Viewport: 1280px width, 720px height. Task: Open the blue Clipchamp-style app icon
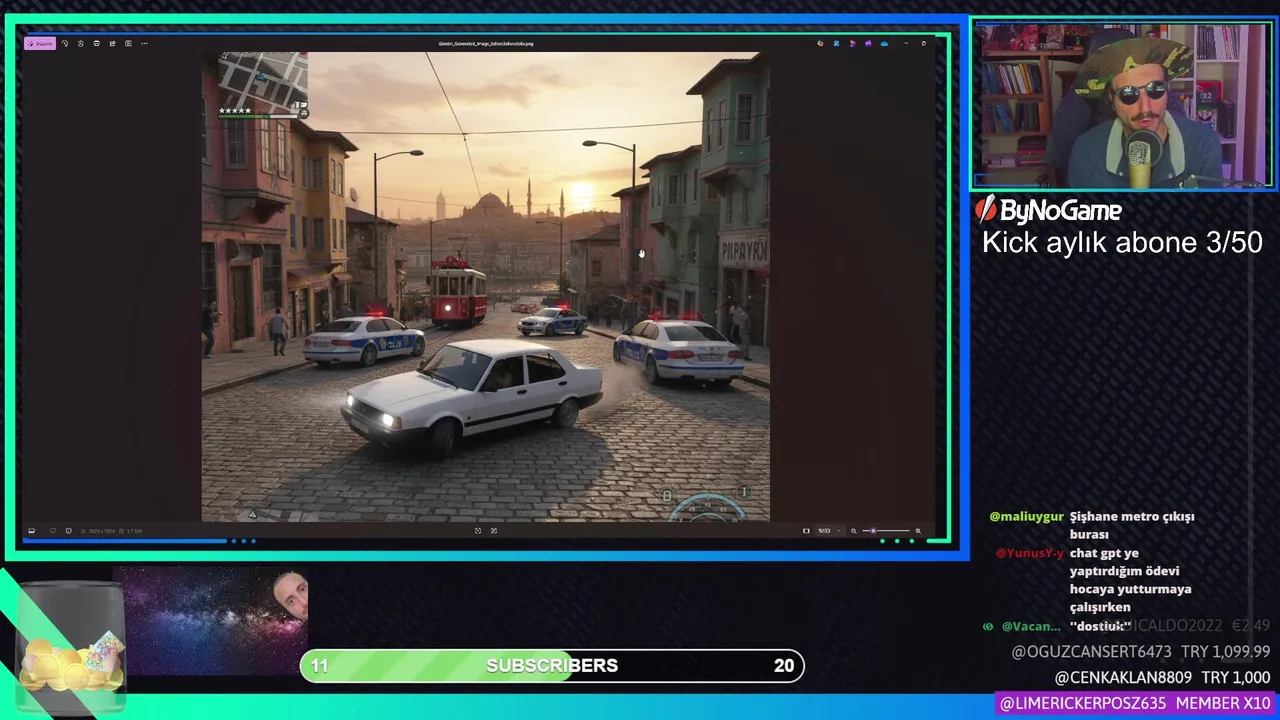[836, 44]
